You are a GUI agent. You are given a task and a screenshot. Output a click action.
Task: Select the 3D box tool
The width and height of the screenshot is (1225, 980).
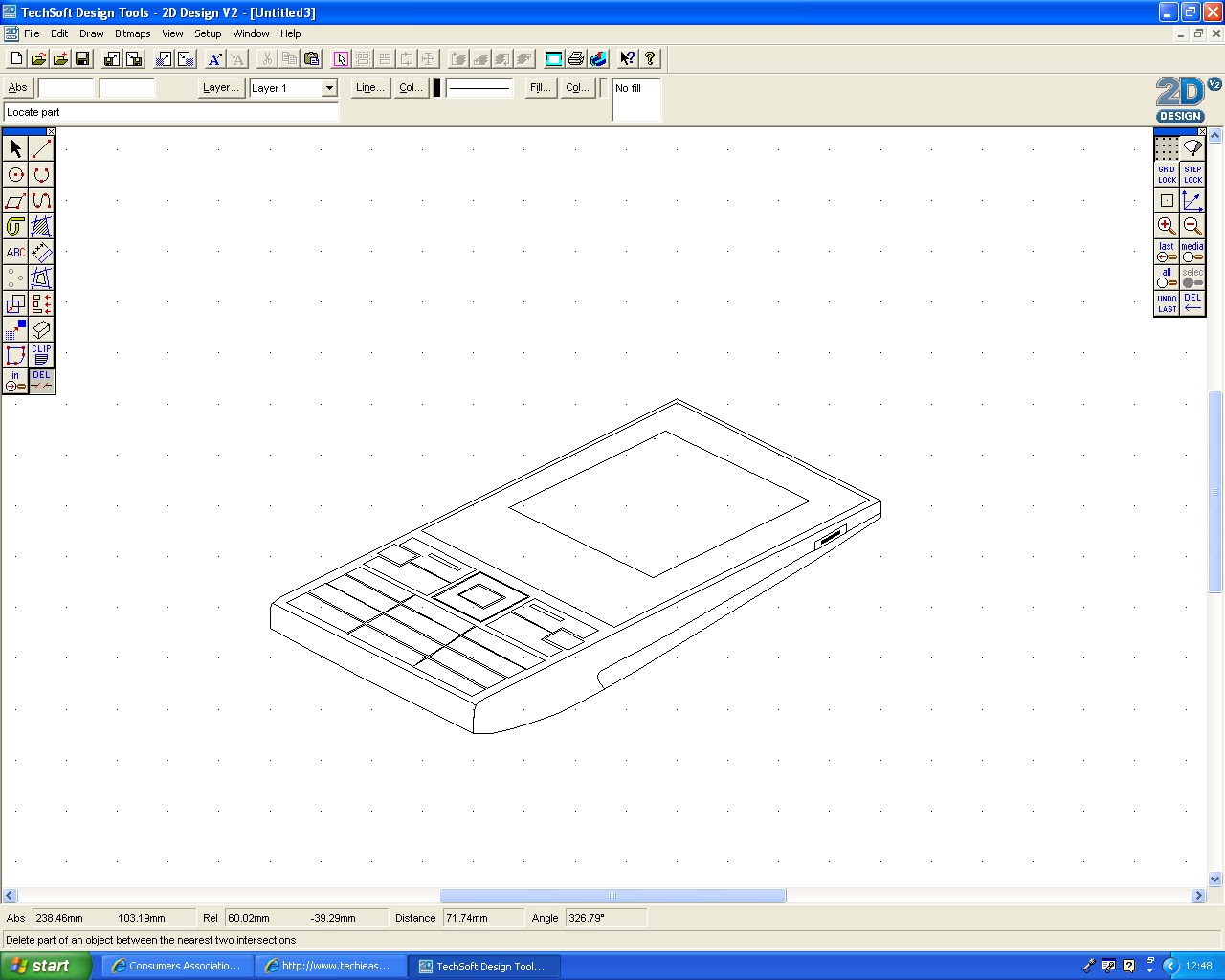coord(40,329)
